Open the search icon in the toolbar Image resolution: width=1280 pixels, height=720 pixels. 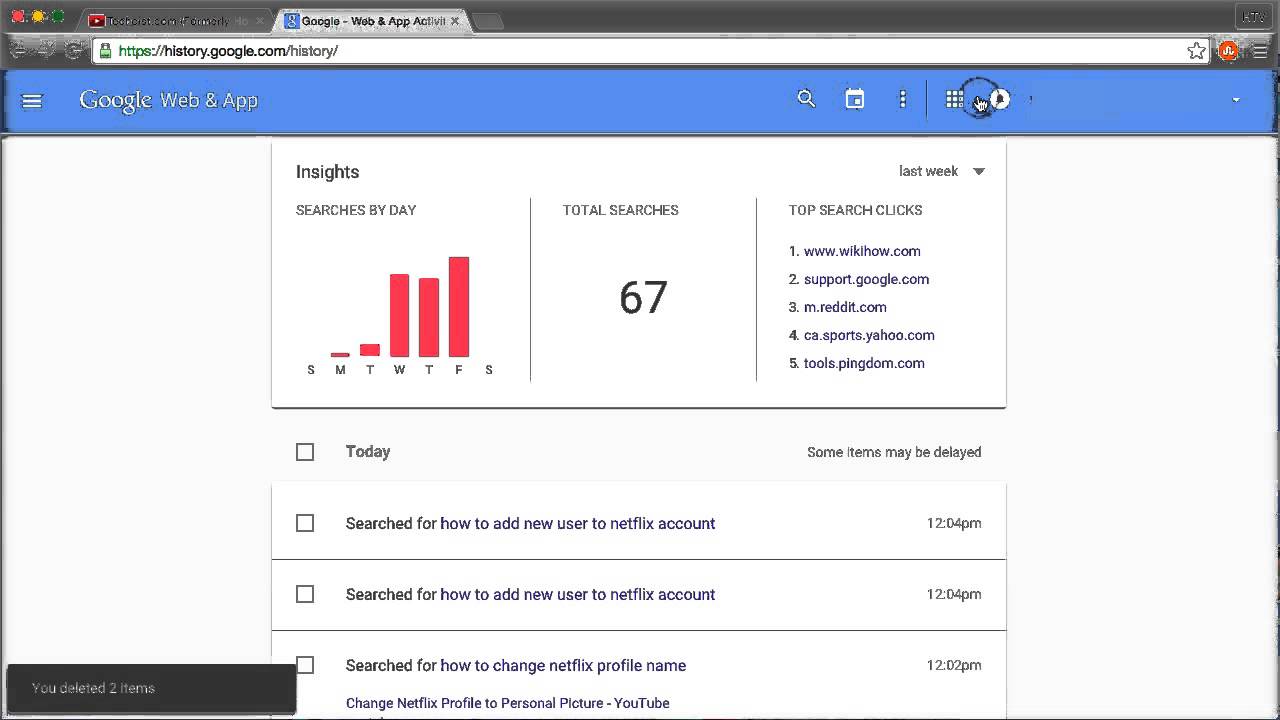(806, 99)
